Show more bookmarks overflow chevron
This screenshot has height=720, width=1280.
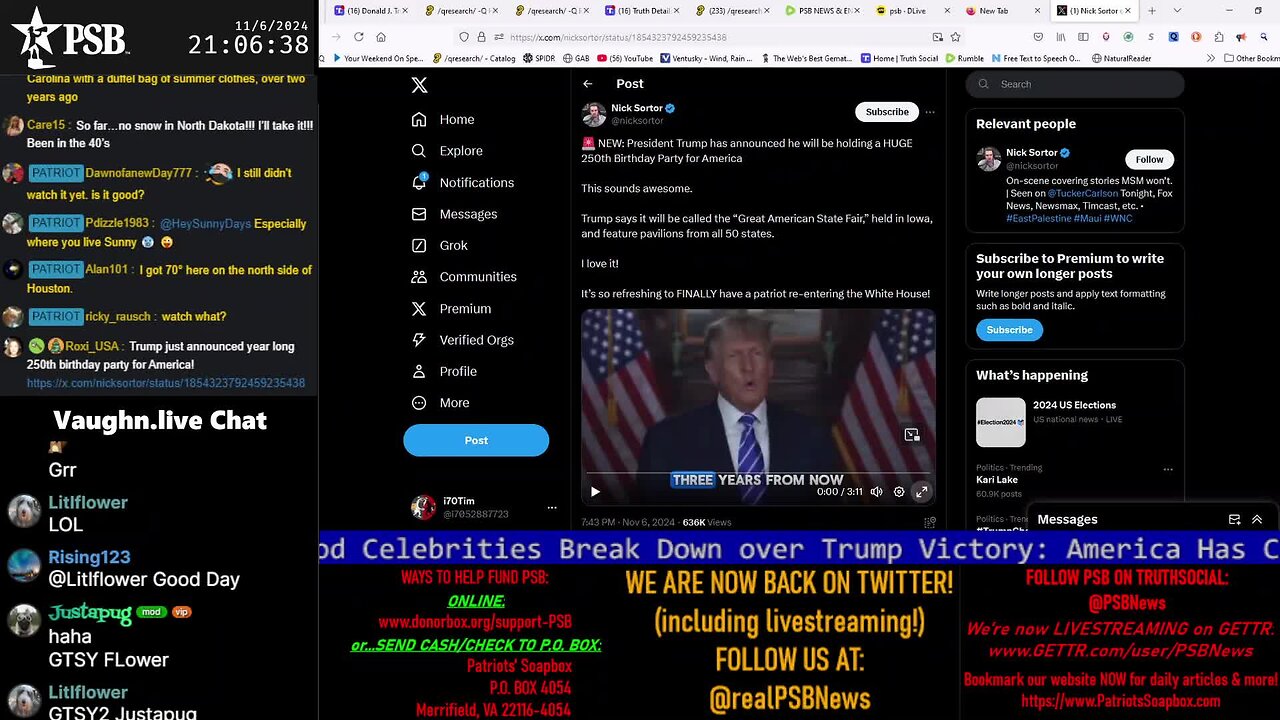tap(1211, 59)
